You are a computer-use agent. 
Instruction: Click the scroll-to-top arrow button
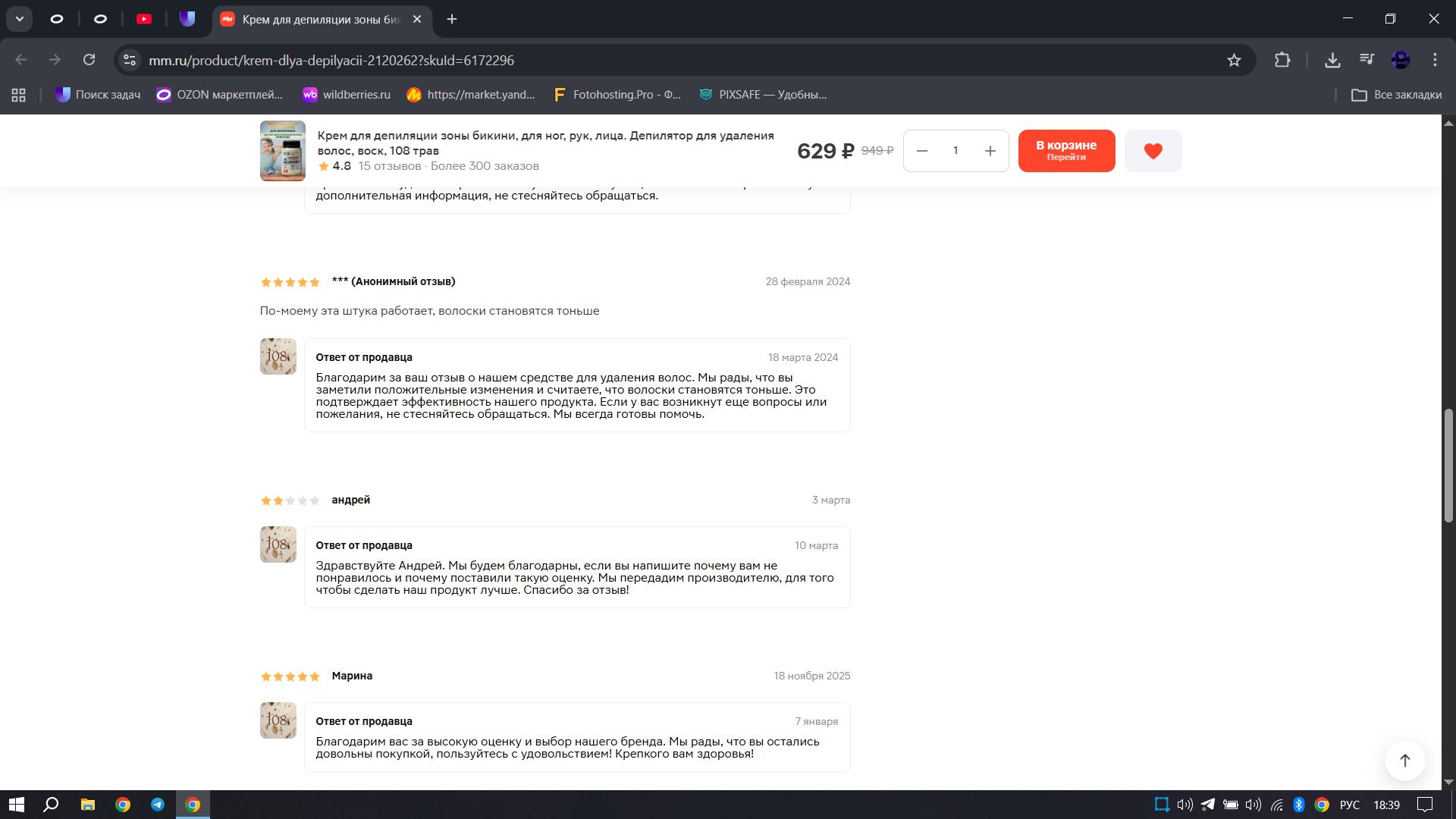(1404, 761)
